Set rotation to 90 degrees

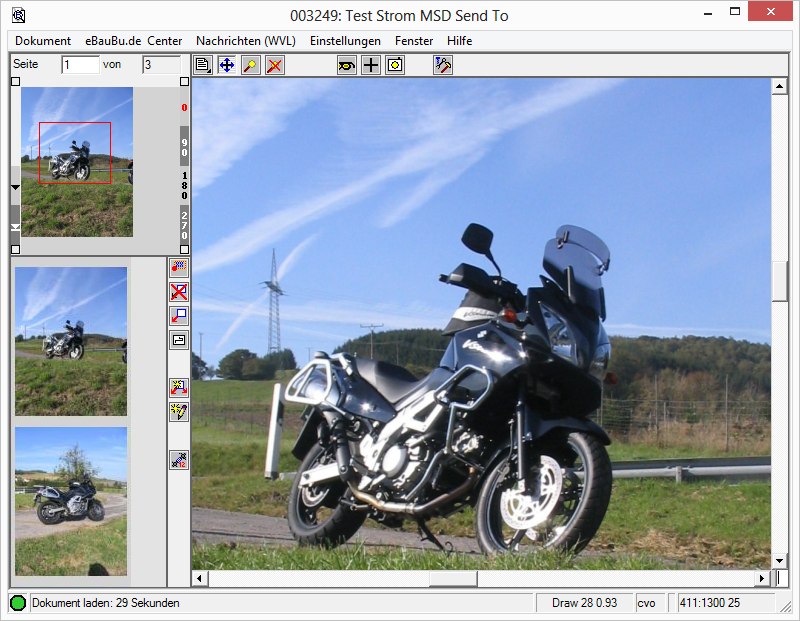(184, 147)
